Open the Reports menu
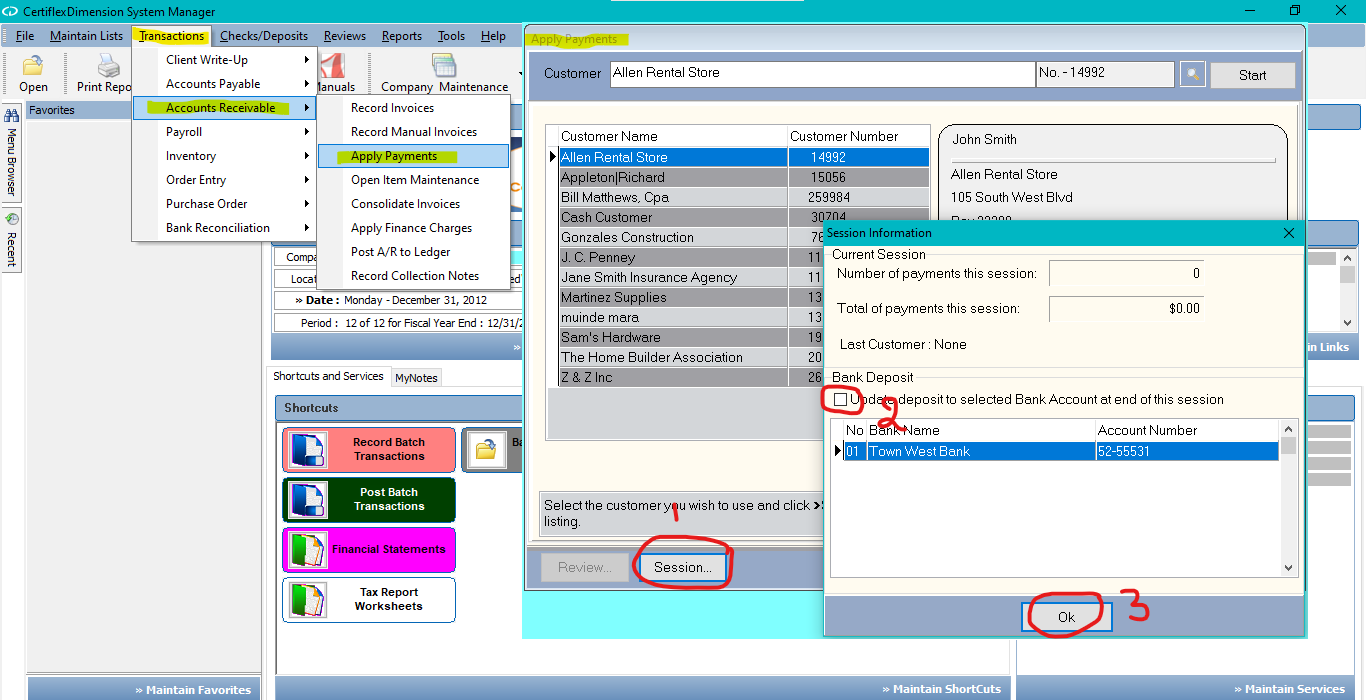This screenshot has width=1366, height=700. click(402, 36)
